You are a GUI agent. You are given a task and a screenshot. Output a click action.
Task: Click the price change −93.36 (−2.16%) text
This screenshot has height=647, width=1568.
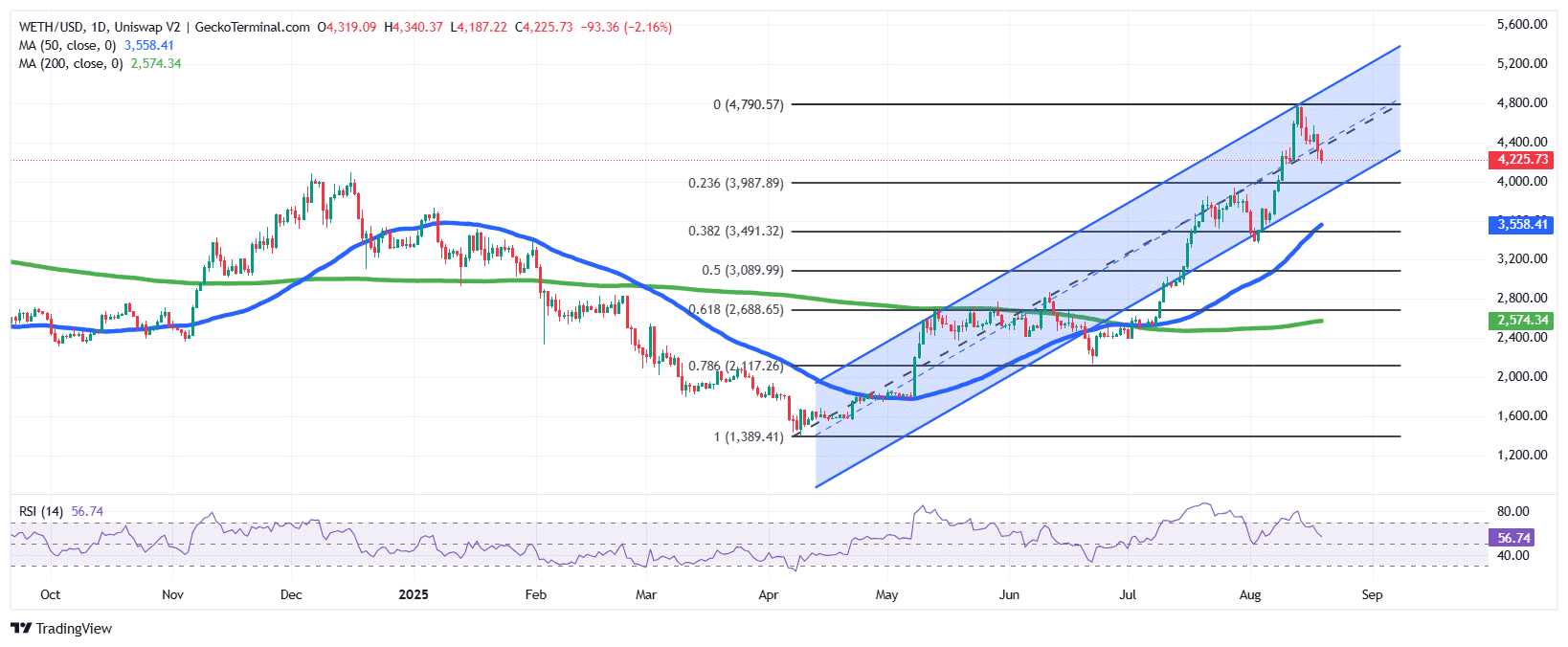click(627, 27)
